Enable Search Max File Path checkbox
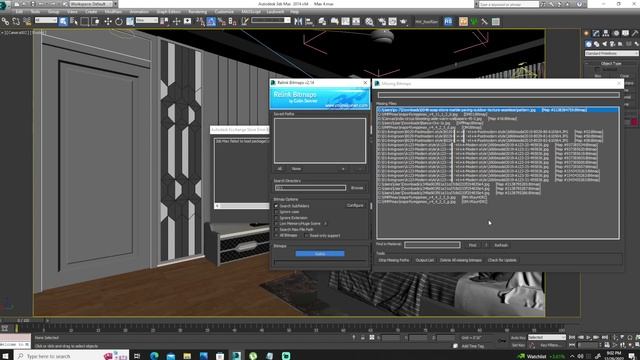Viewport: 640px width, 360px height. click(276, 230)
